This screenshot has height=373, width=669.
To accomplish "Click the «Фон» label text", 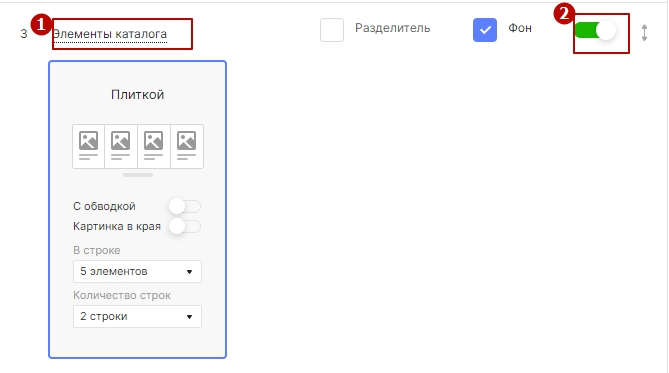I will pos(520,28).
